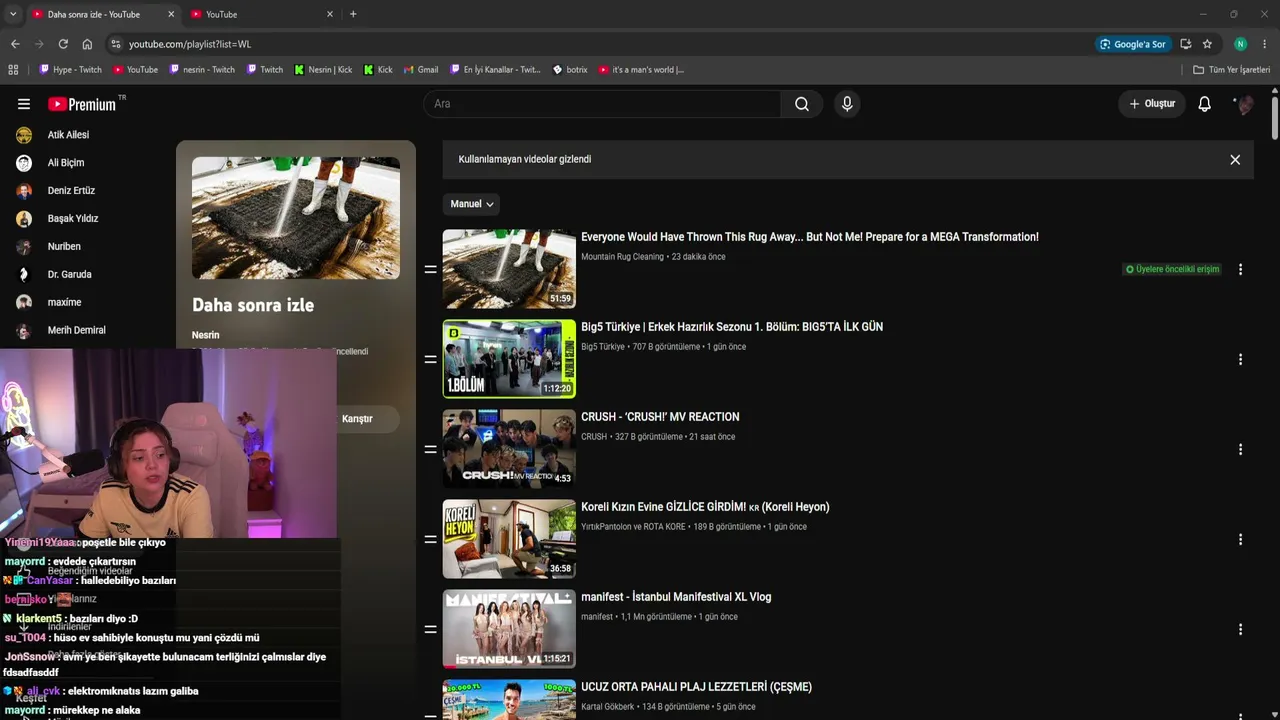Click the Chrome address bar URL
1280x720 pixels.
click(190, 44)
